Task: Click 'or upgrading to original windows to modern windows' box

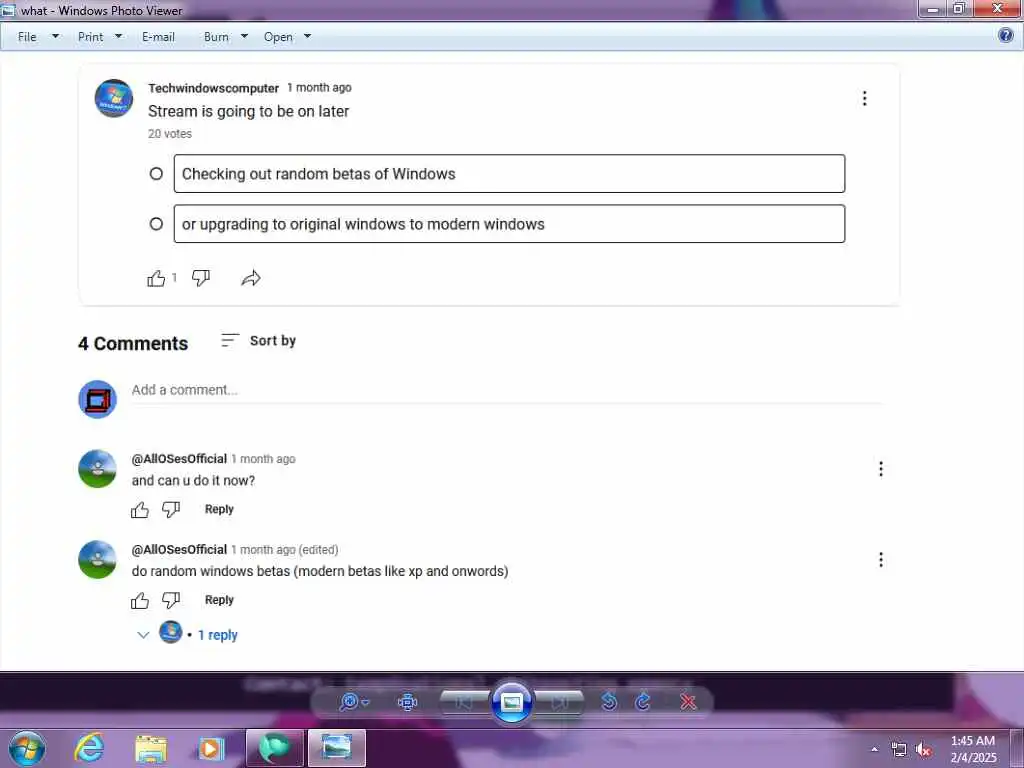Action: click(x=509, y=224)
